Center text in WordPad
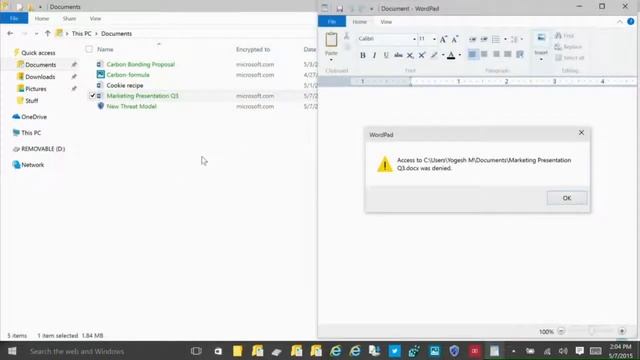The height and width of the screenshot is (360, 640). 484,54
